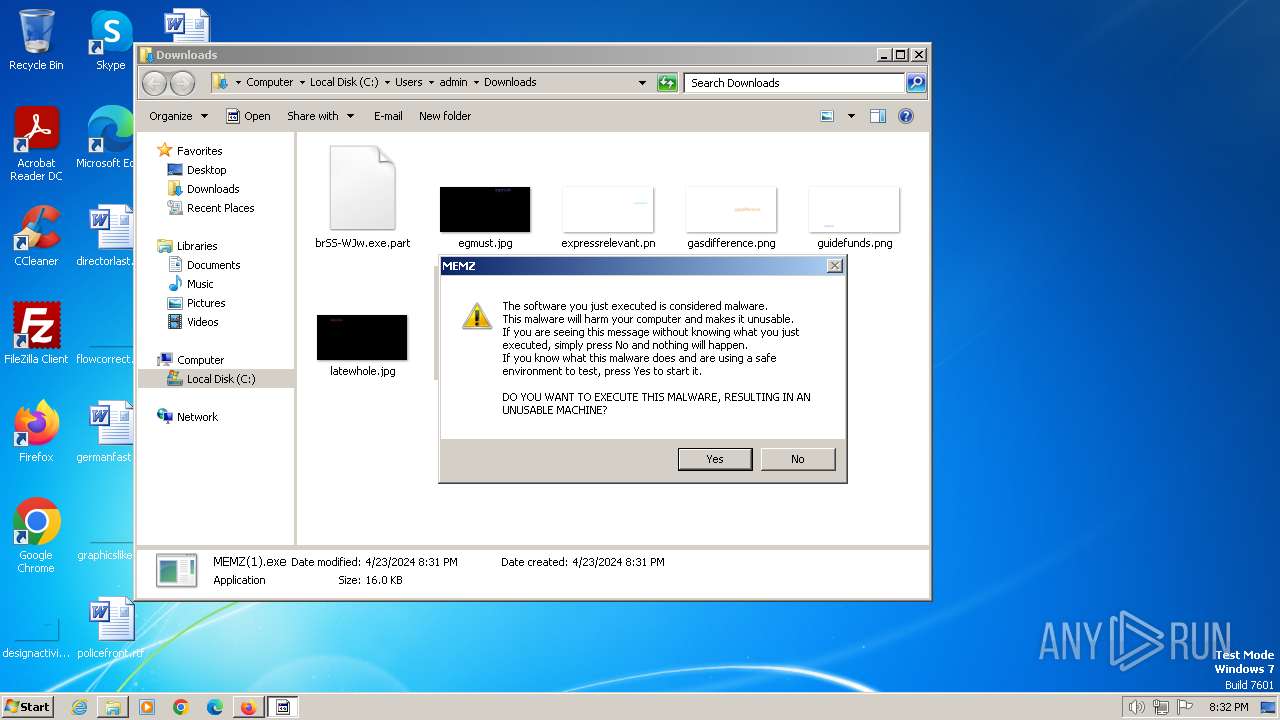Select Downloads under Favorites
This screenshot has height=720, width=1280.
[x=212, y=189]
